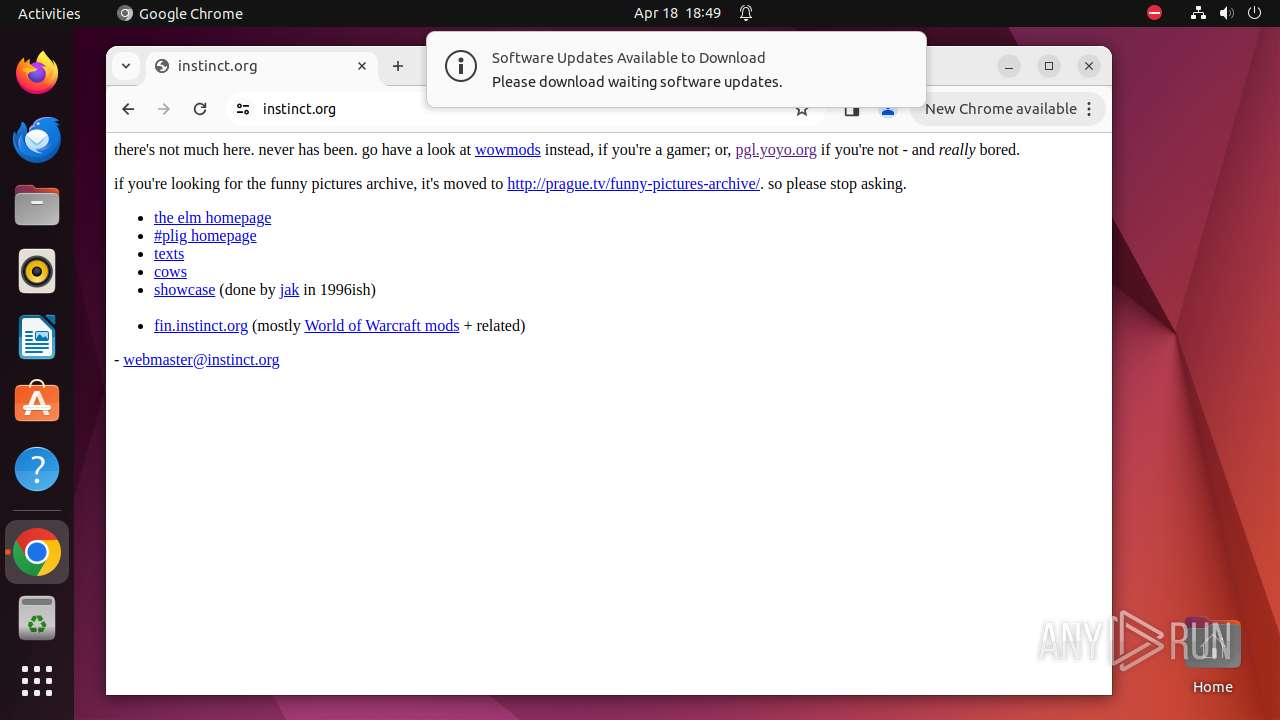Open Rhythmbox music player in dock
This screenshot has height=720, width=1280.
click(x=37, y=271)
